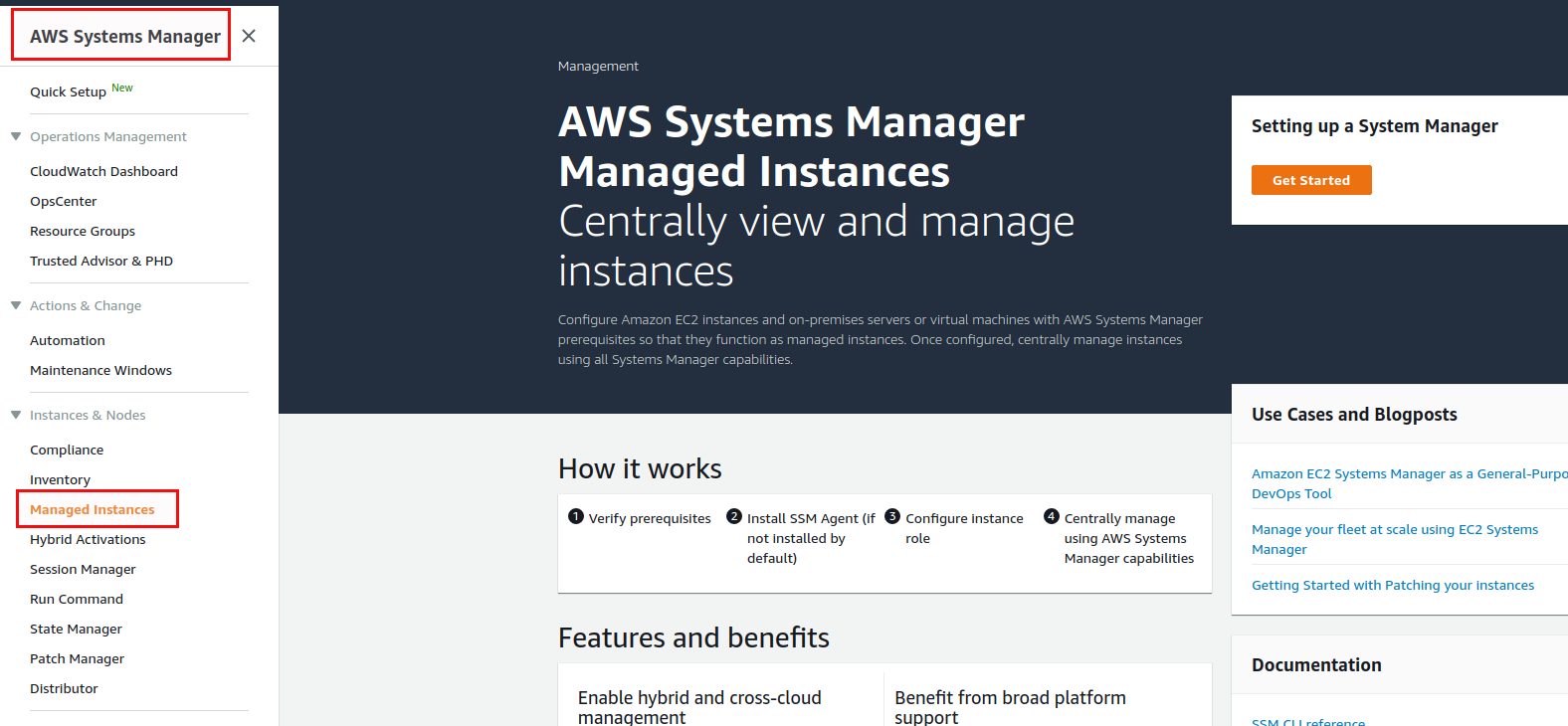Click the Documentation panel heading
Image resolution: width=1568 pixels, height=726 pixels.
(x=1316, y=665)
